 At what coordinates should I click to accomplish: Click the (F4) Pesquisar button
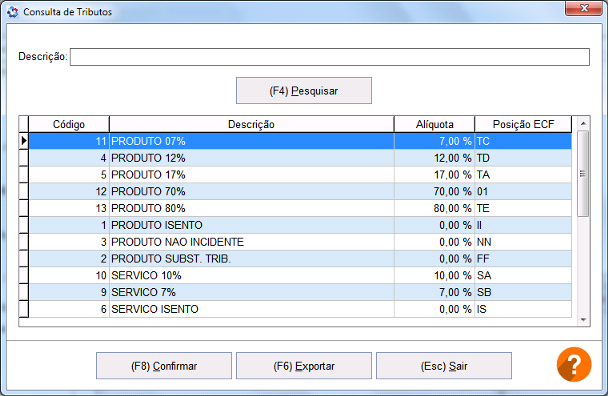(x=304, y=91)
